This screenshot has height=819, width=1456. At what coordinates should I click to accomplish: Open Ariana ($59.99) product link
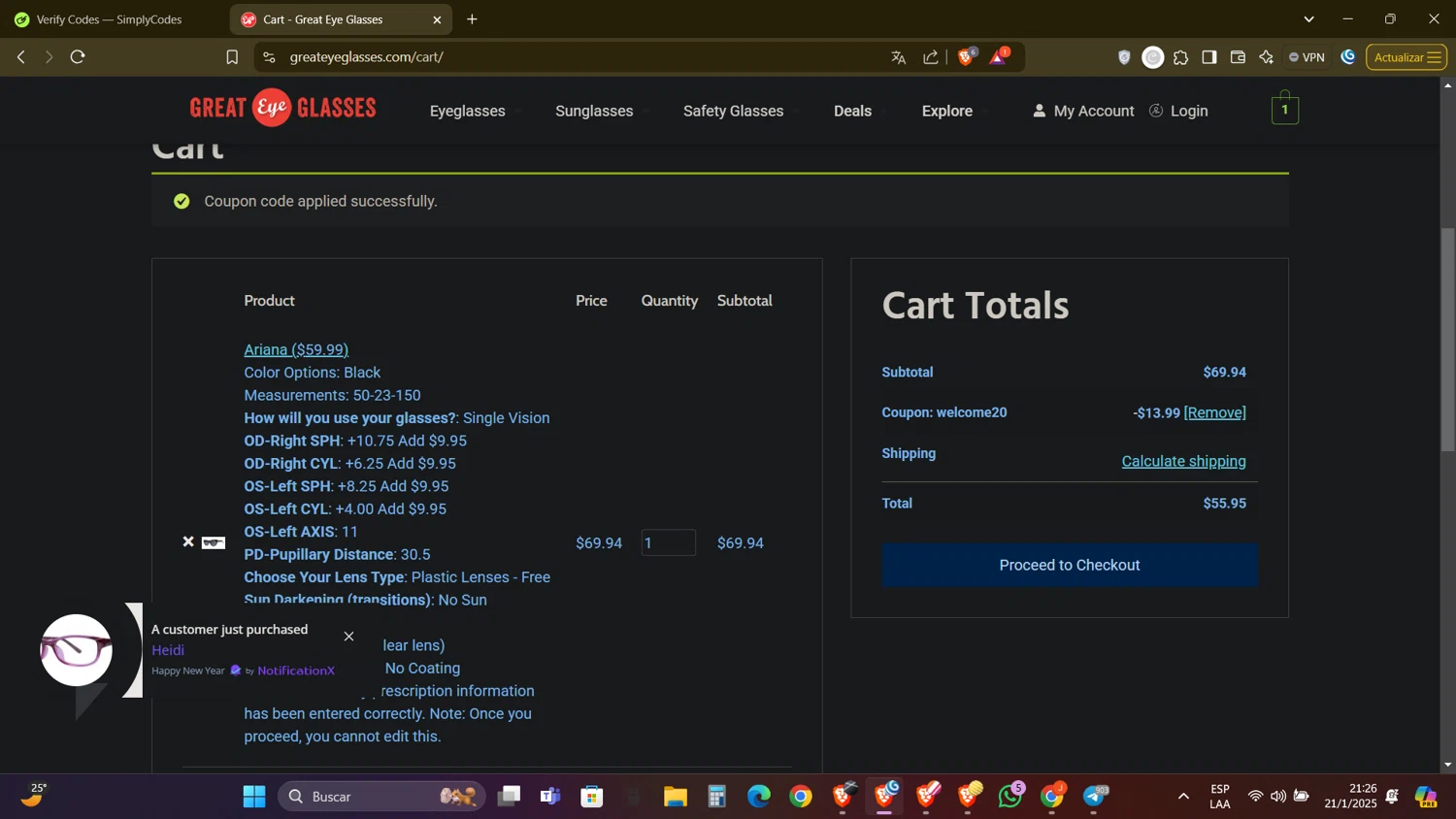(296, 349)
